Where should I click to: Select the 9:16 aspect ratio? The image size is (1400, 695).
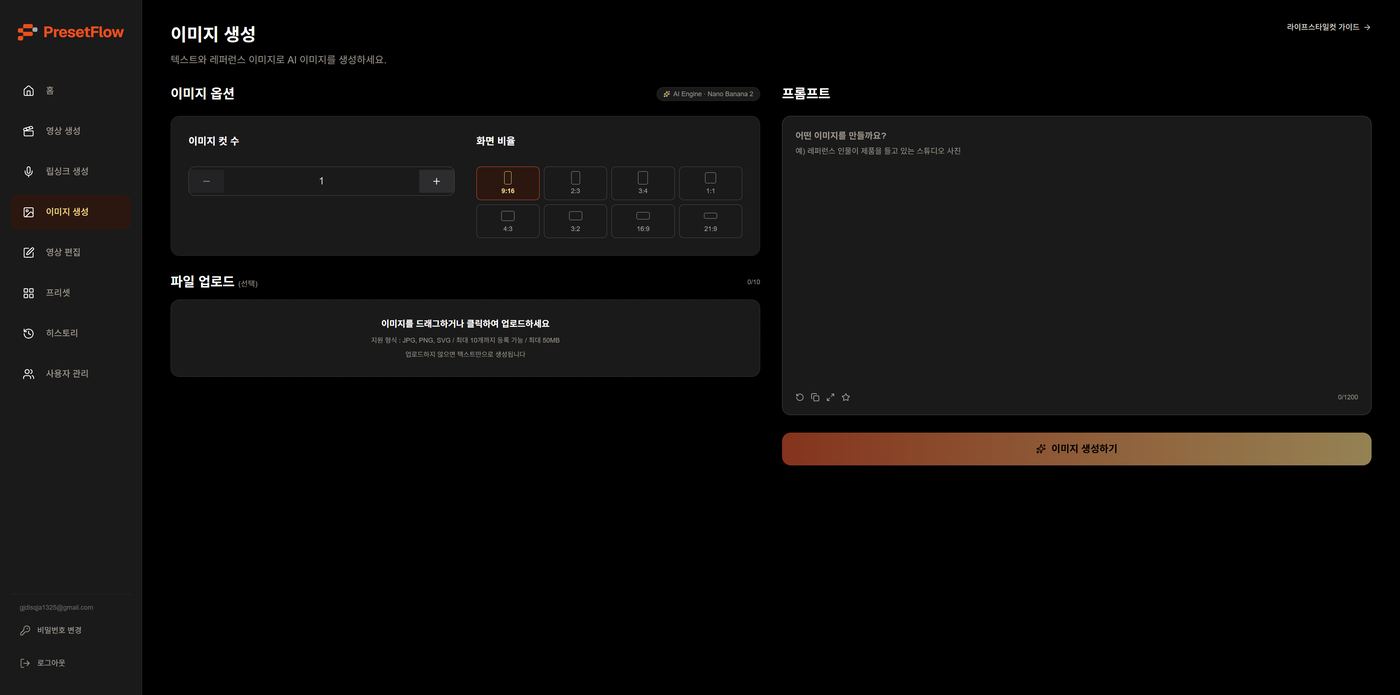(508, 183)
